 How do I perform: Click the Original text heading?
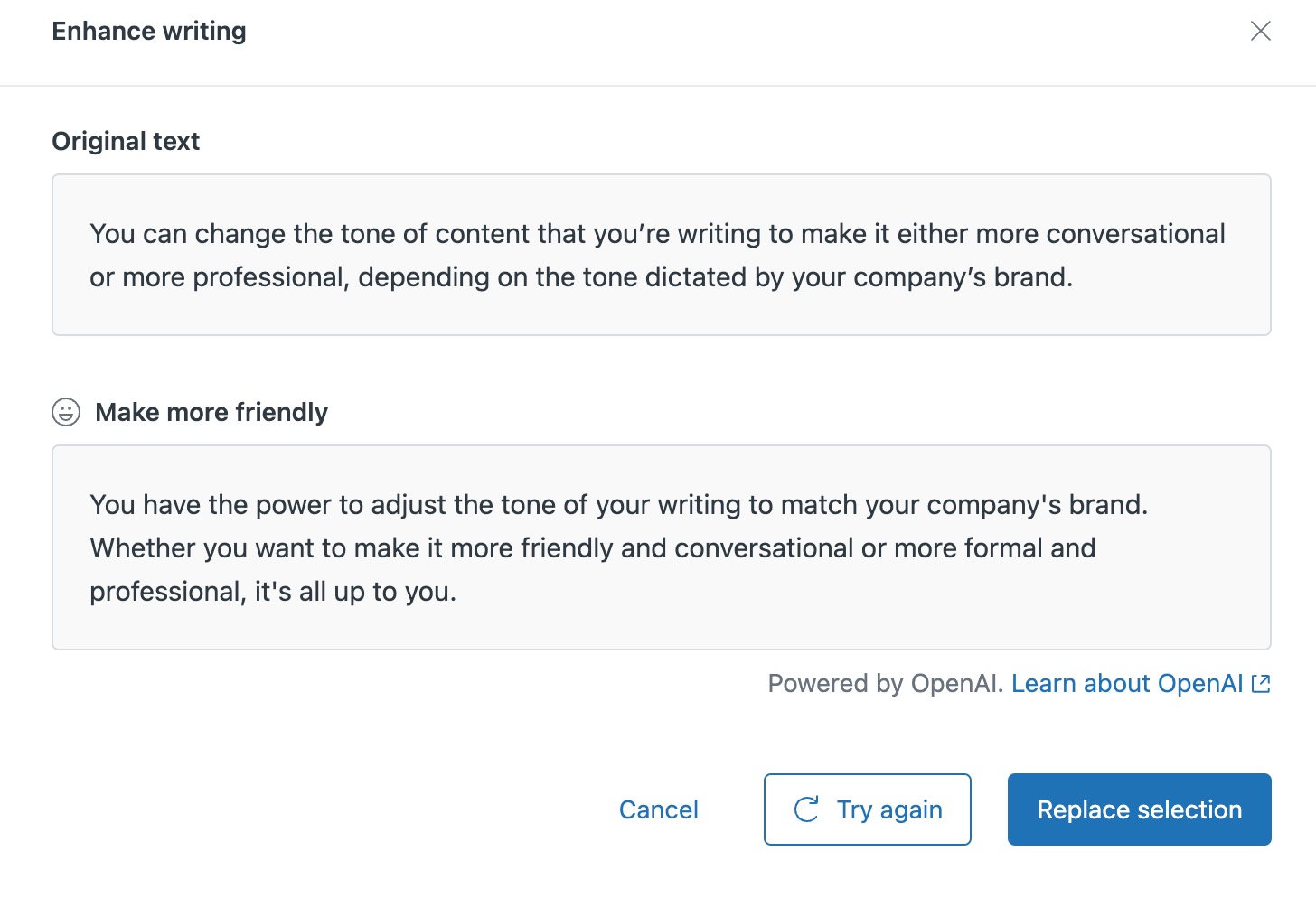[126, 141]
